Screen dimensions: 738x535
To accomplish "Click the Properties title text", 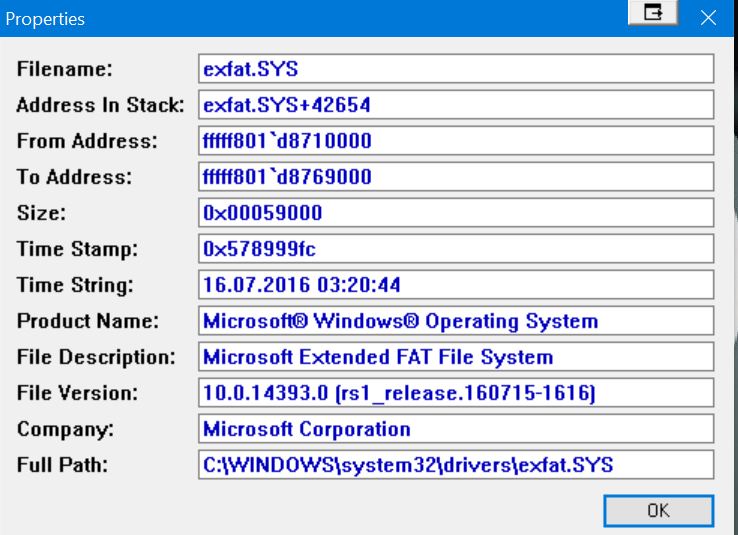I will click(45, 19).
